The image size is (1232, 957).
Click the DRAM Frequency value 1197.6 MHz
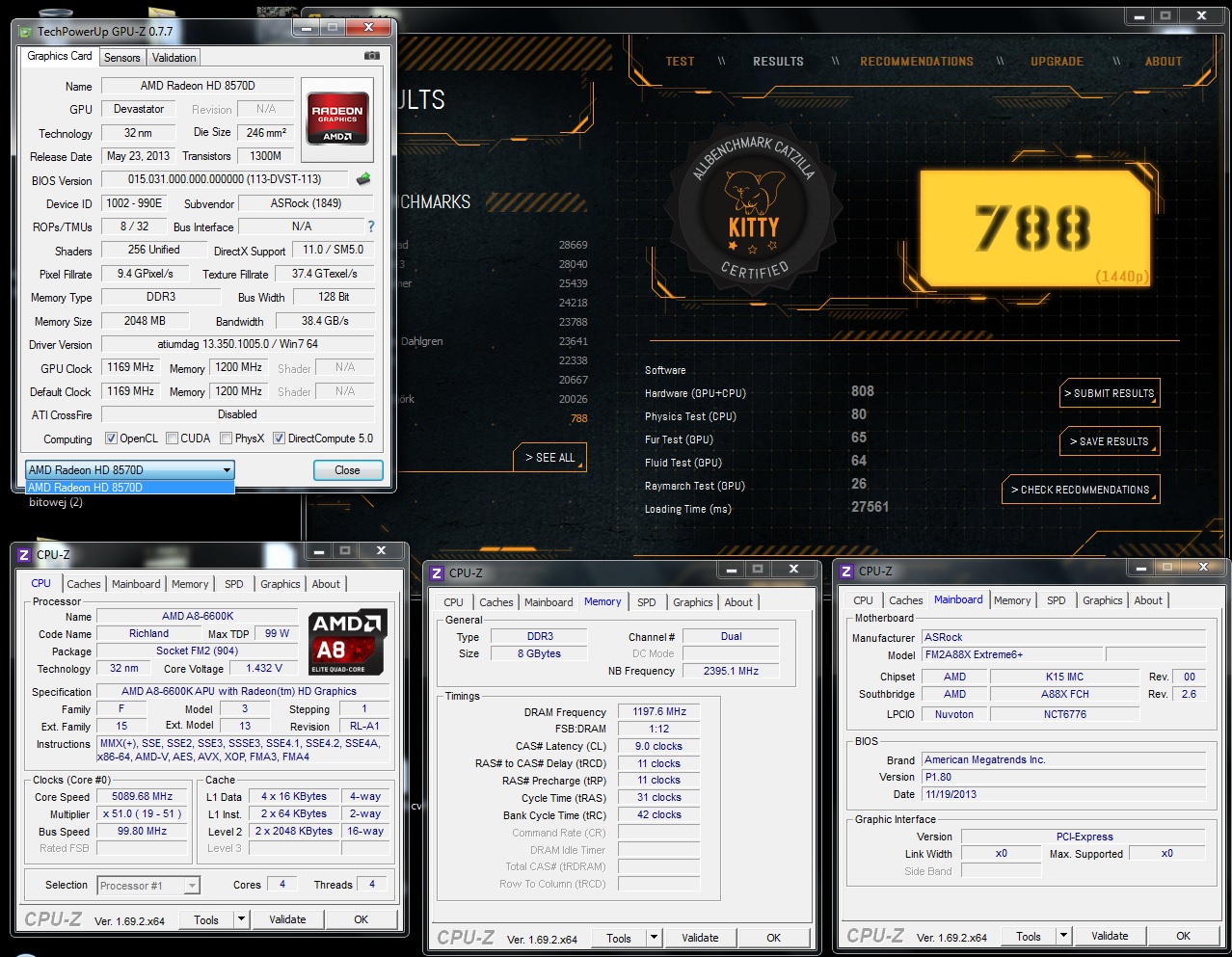(x=659, y=712)
